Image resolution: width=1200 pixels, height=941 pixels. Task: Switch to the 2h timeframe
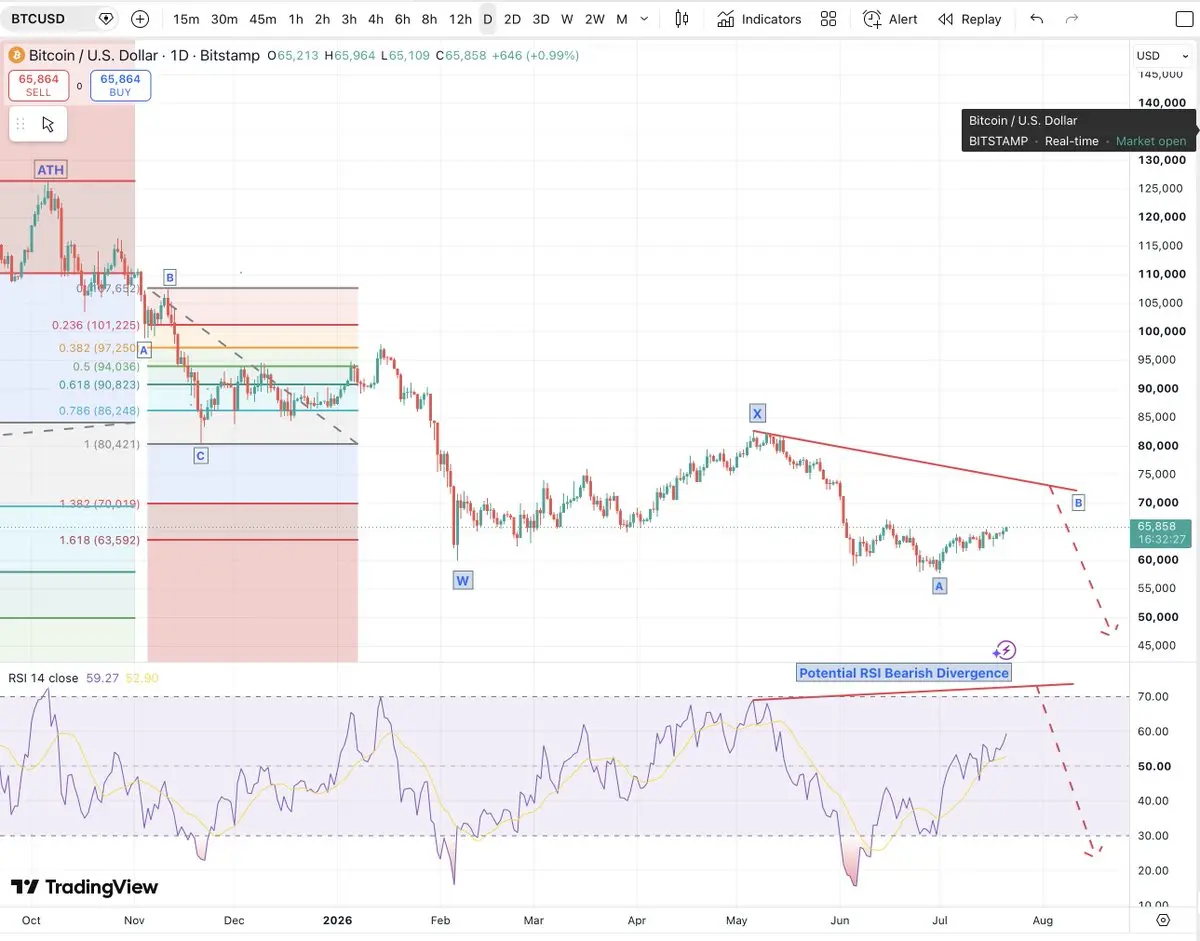[322, 19]
